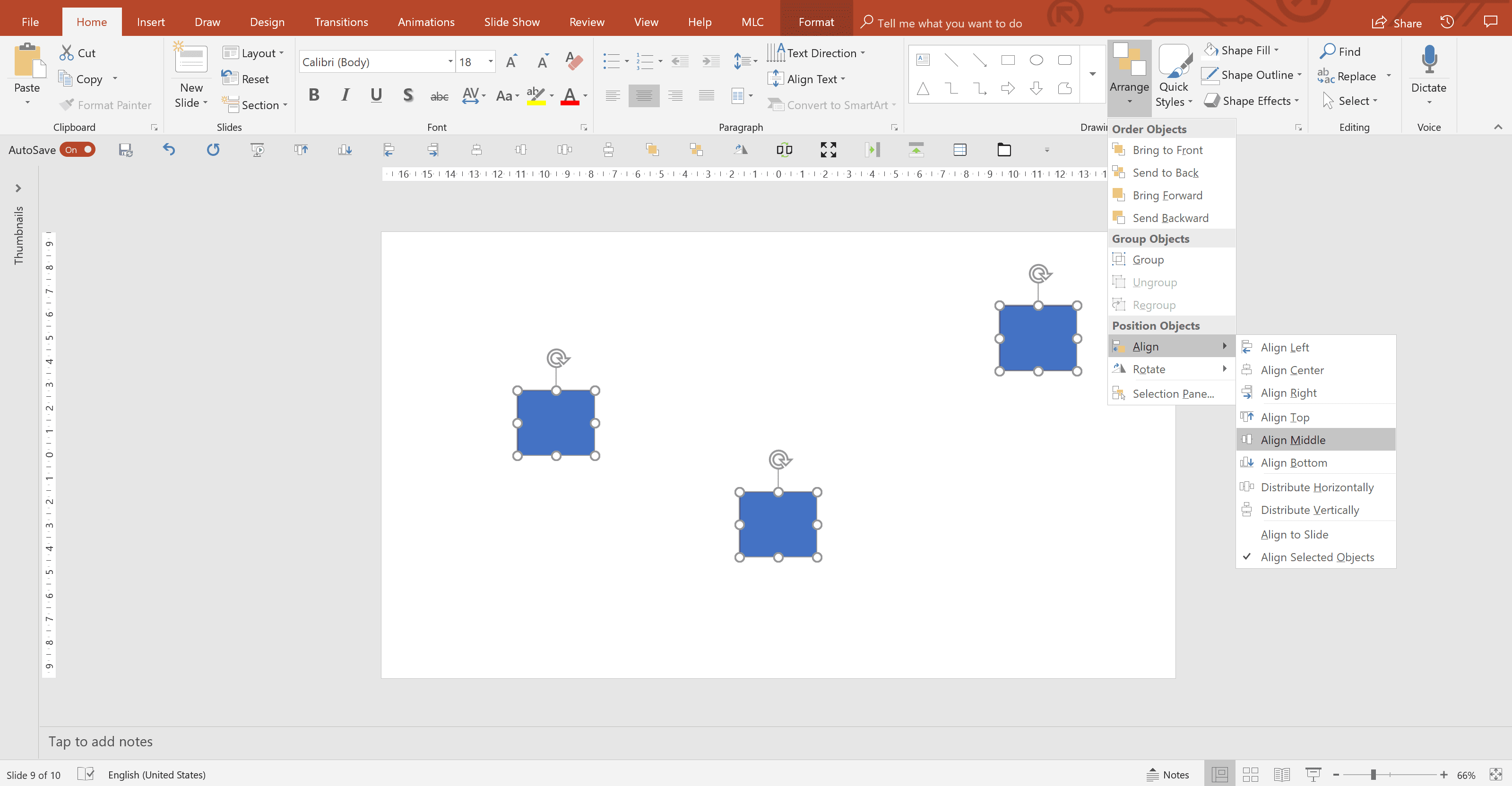The height and width of the screenshot is (786, 1512).
Task: Click the Increase Font Size icon
Action: (511, 61)
